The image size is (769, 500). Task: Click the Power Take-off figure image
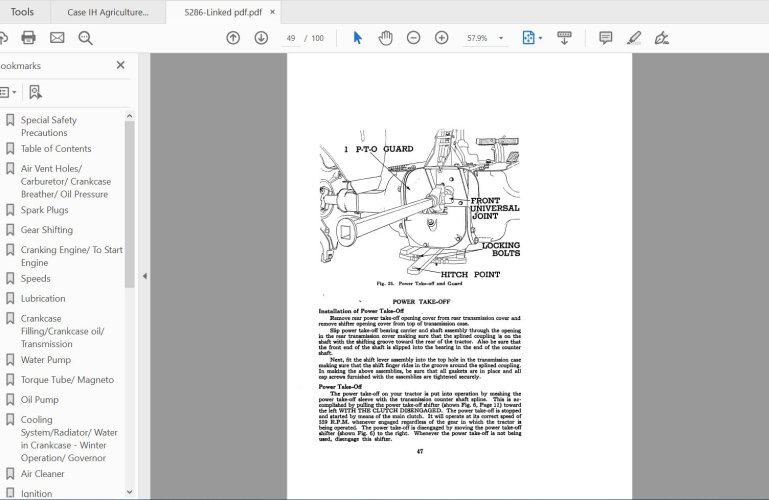419,202
